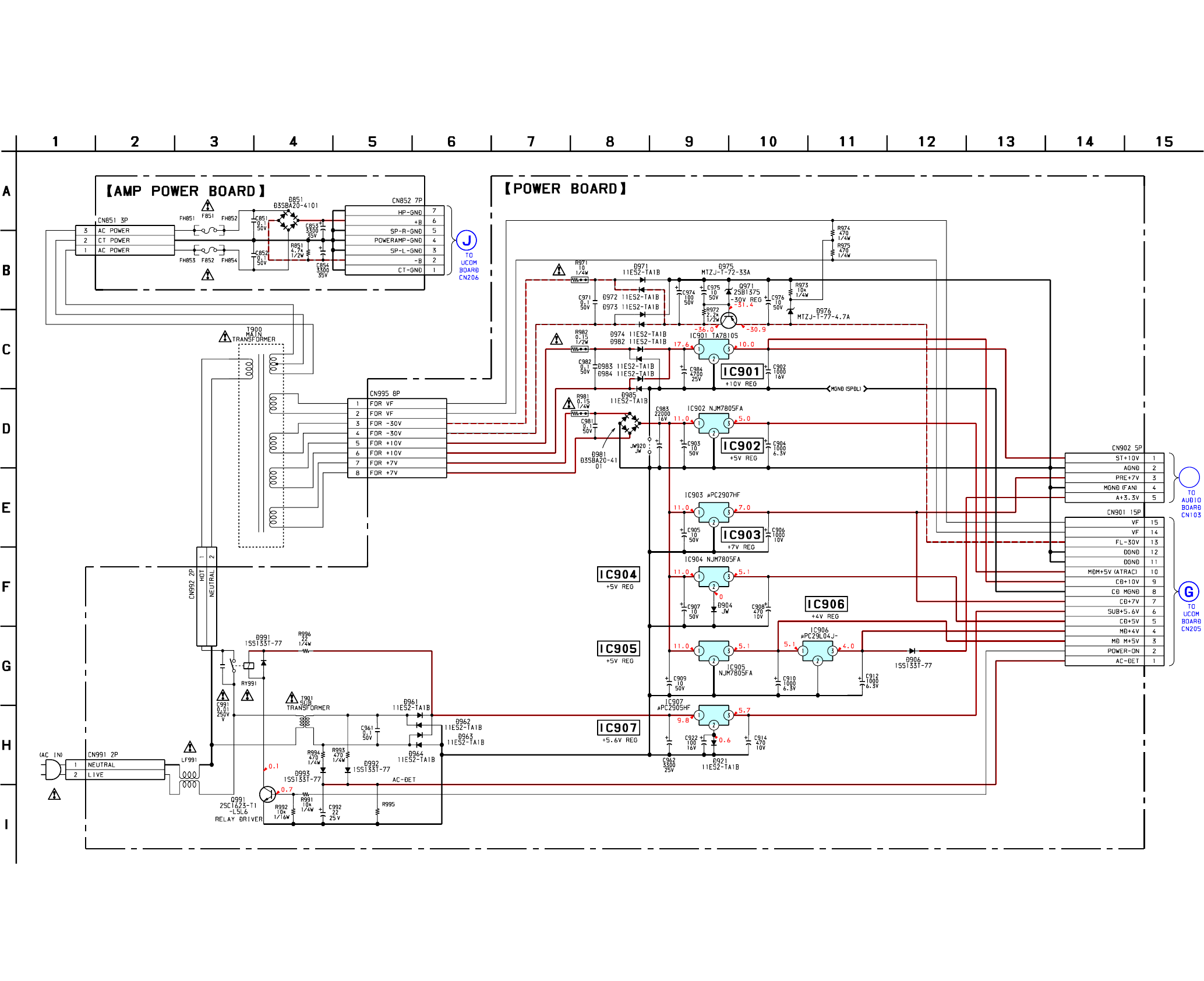Screen dimensions: 1204x981
Task: Click the boxed IC907 label
Action: coord(618,728)
